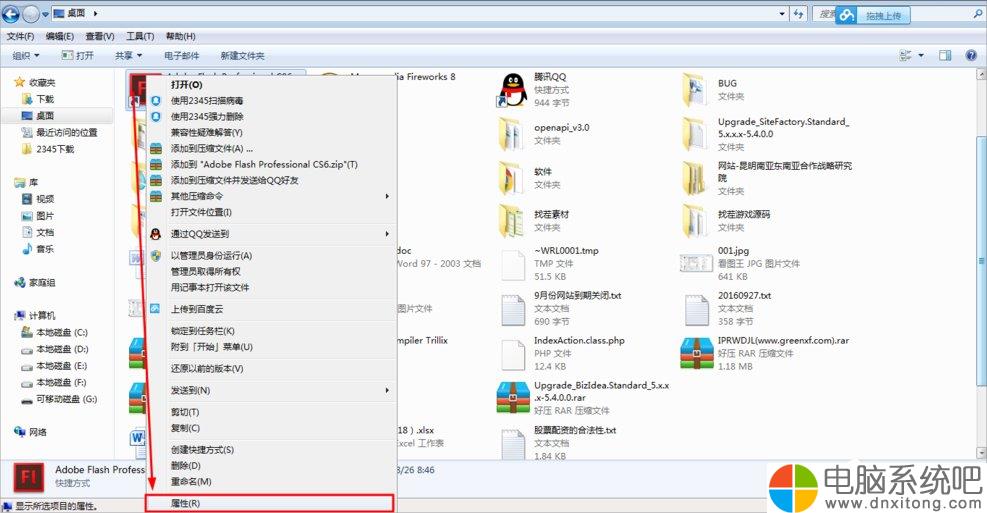Select the 9月份网站到期关闭.txt file icon
The height and width of the screenshot is (513, 987).
coord(513,310)
